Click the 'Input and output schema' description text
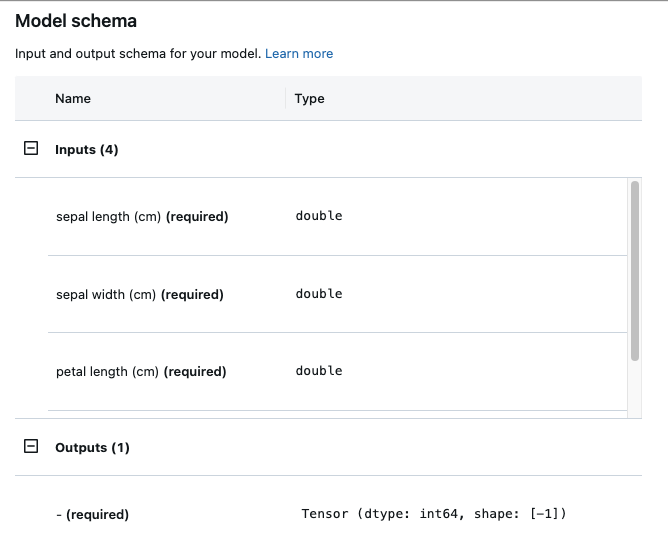This screenshot has width=668, height=543. click(x=137, y=53)
